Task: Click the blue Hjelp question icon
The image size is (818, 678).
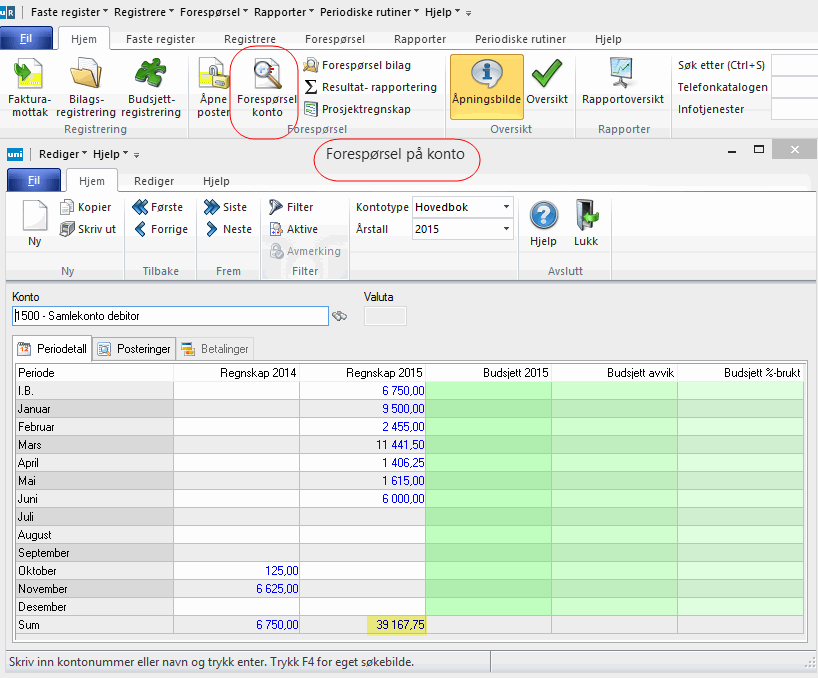Action: tap(543, 217)
